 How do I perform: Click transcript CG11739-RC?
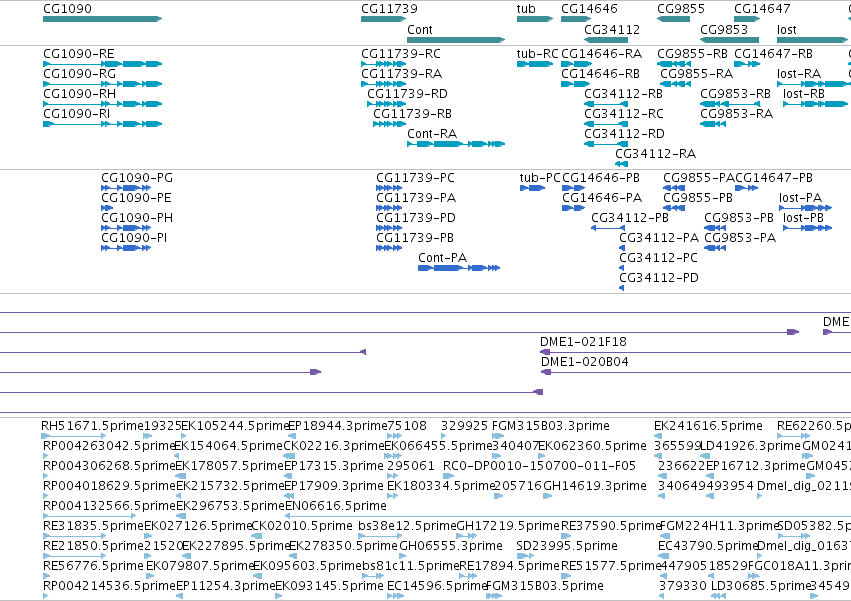pos(383,64)
